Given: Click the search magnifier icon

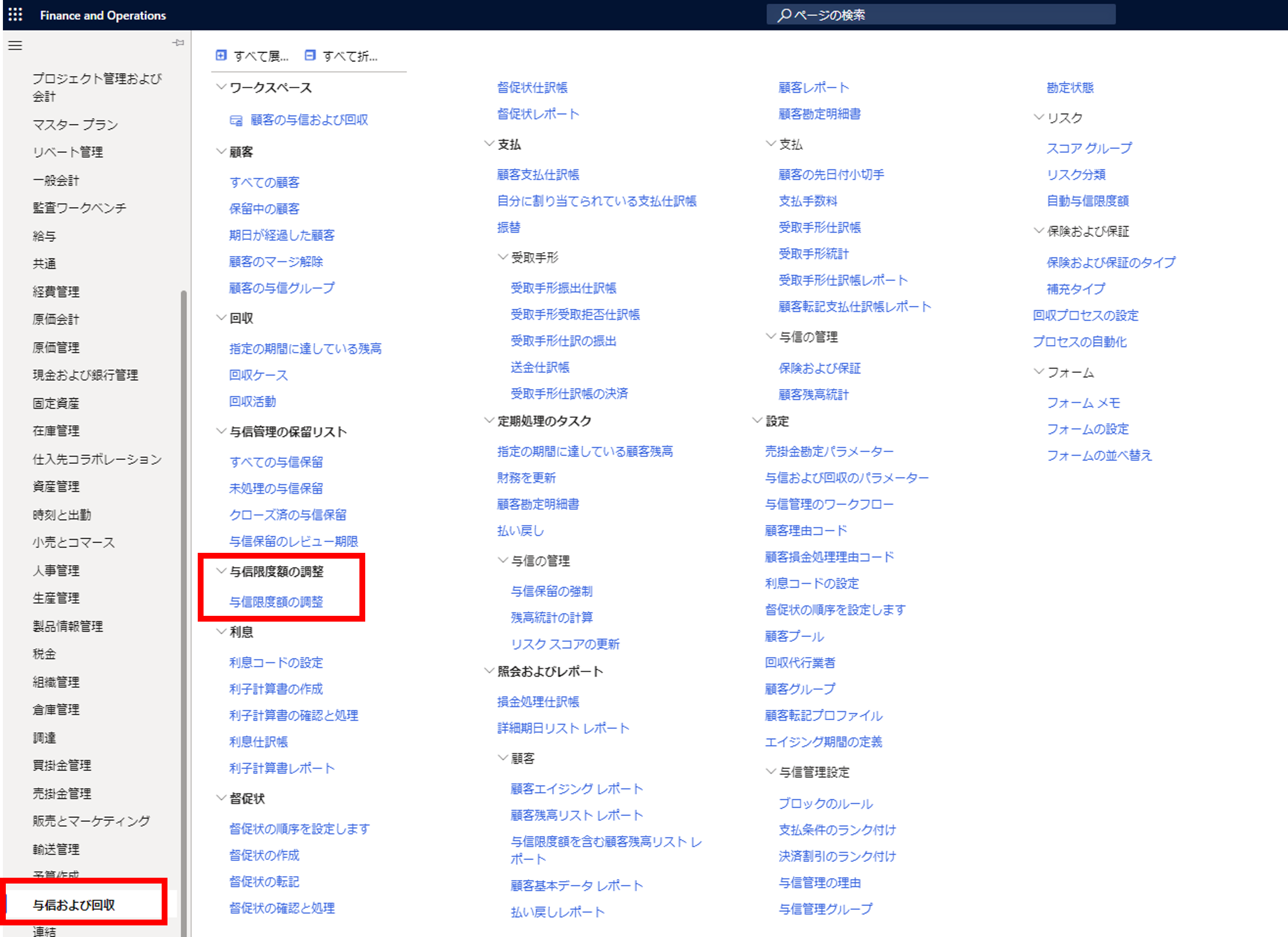Looking at the screenshot, I should [784, 15].
